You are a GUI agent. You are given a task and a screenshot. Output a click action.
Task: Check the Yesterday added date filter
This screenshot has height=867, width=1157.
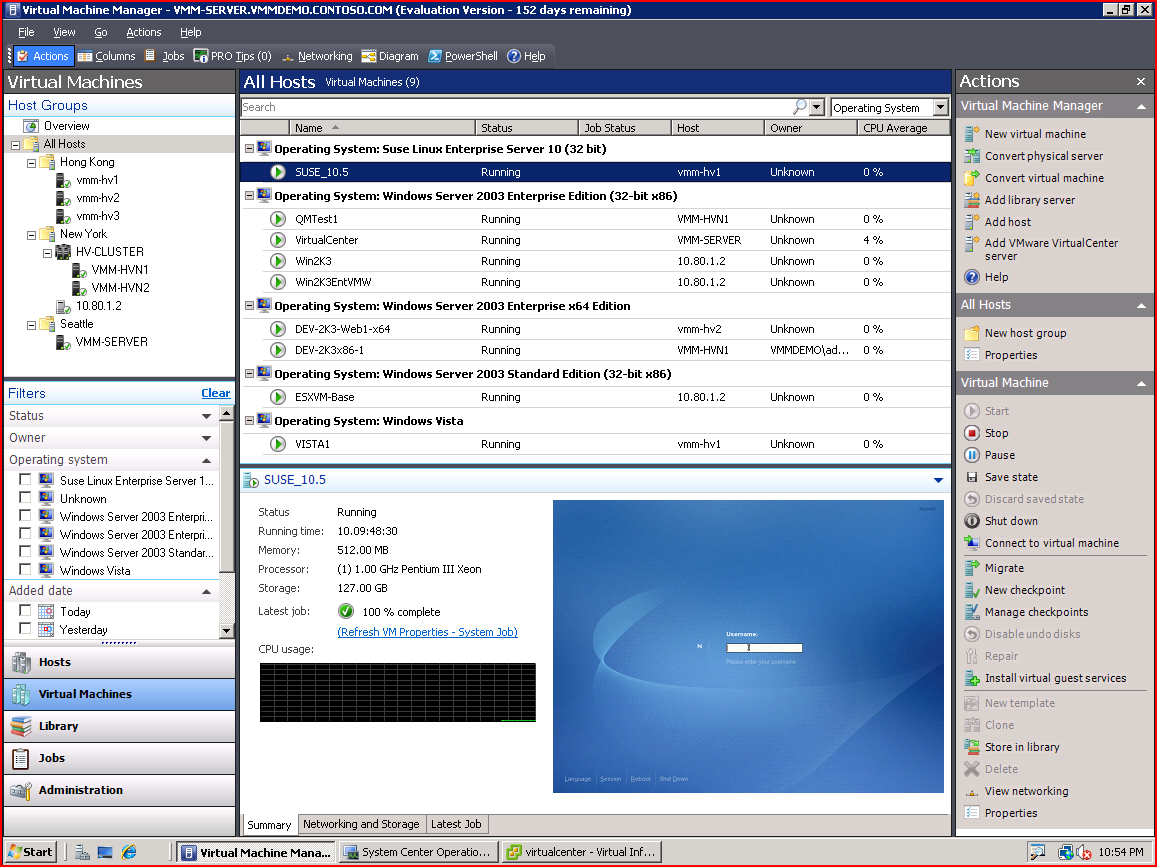tap(25, 629)
